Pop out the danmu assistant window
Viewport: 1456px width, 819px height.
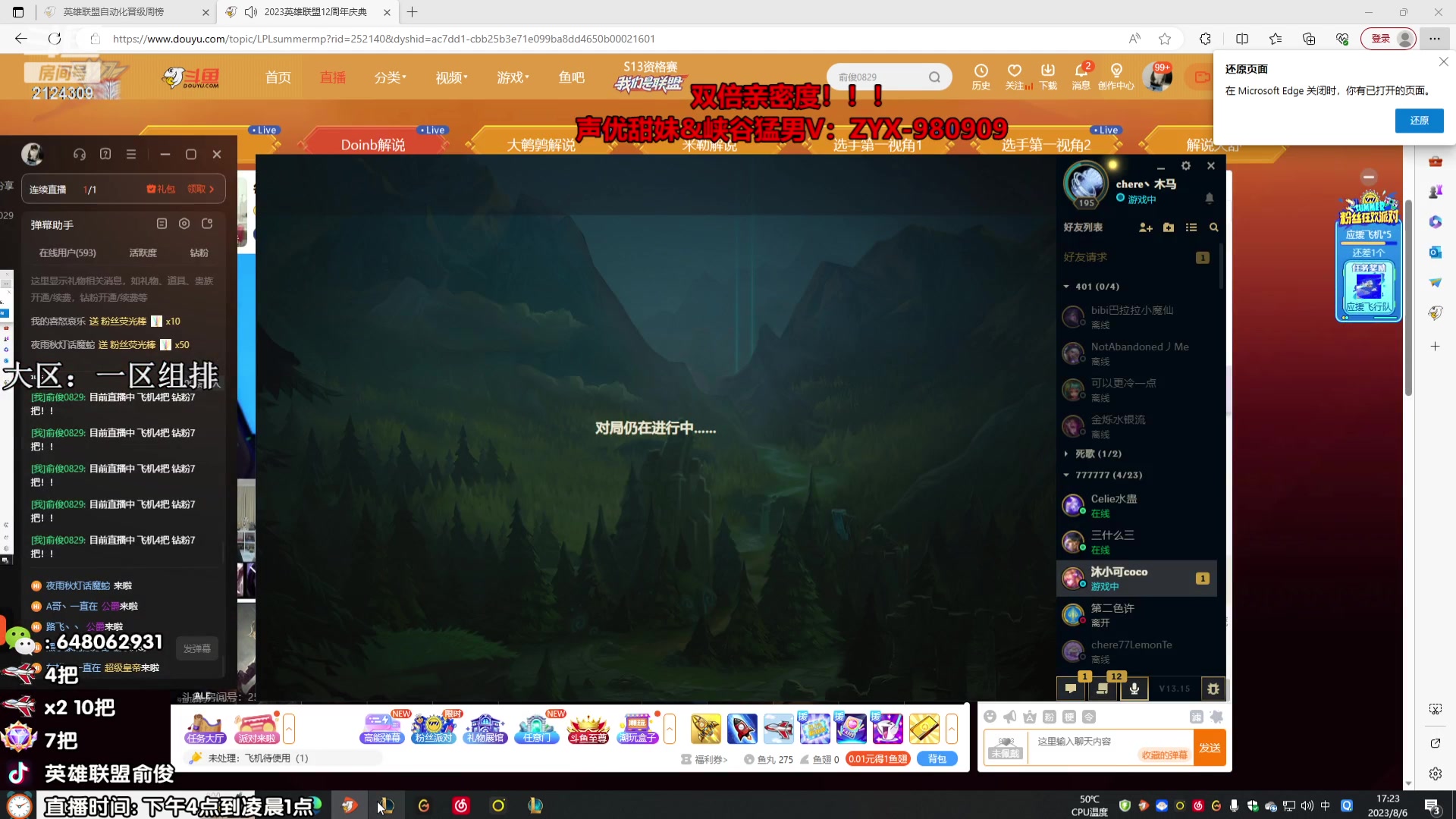click(x=207, y=224)
